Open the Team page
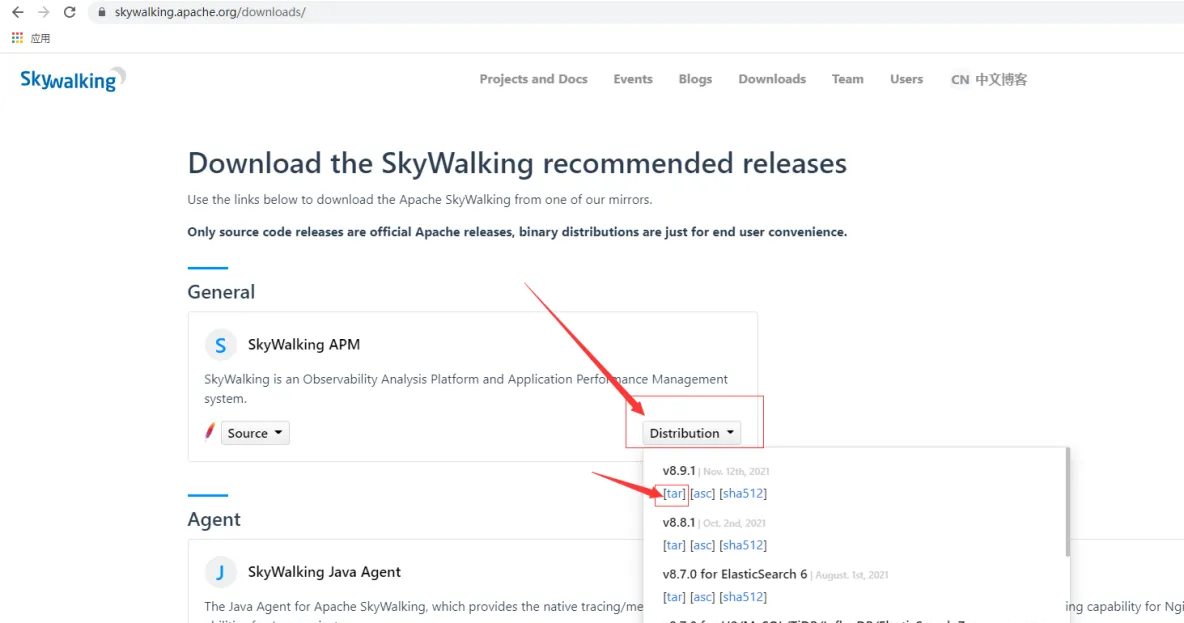This screenshot has width=1184, height=623. [x=847, y=79]
